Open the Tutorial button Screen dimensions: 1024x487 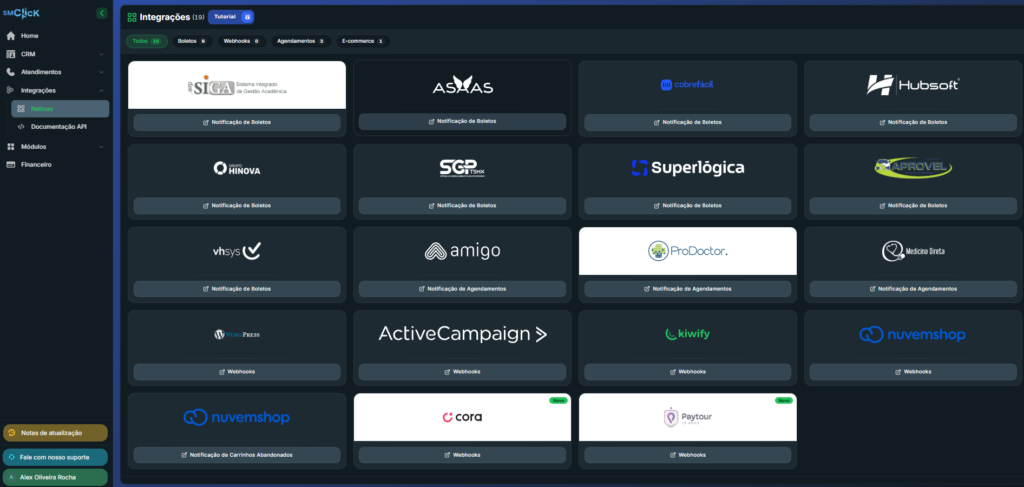231,17
